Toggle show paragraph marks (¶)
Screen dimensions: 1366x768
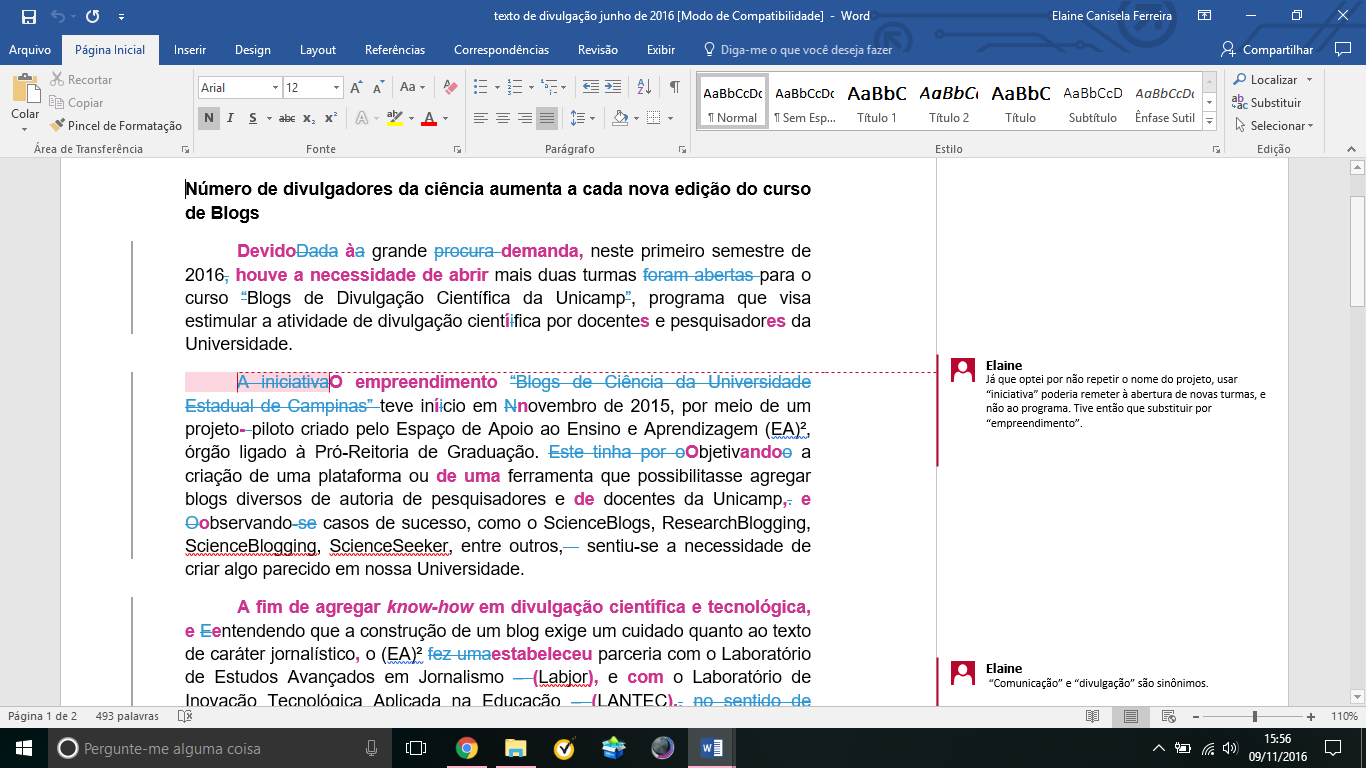click(675, 87)
